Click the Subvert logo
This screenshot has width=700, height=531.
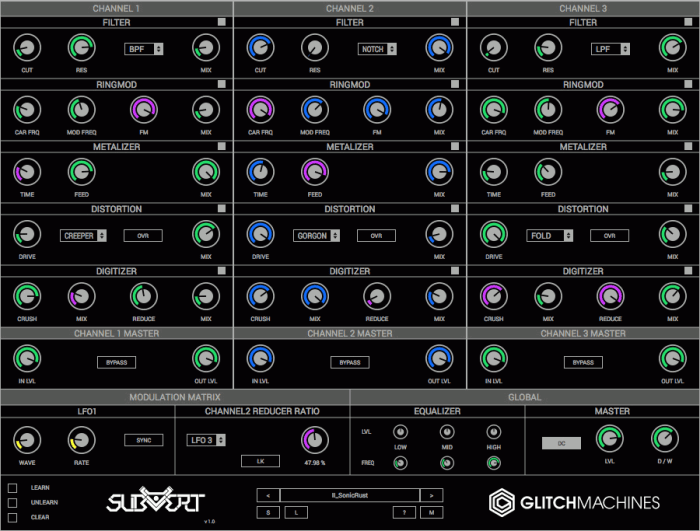click(155, 500)
